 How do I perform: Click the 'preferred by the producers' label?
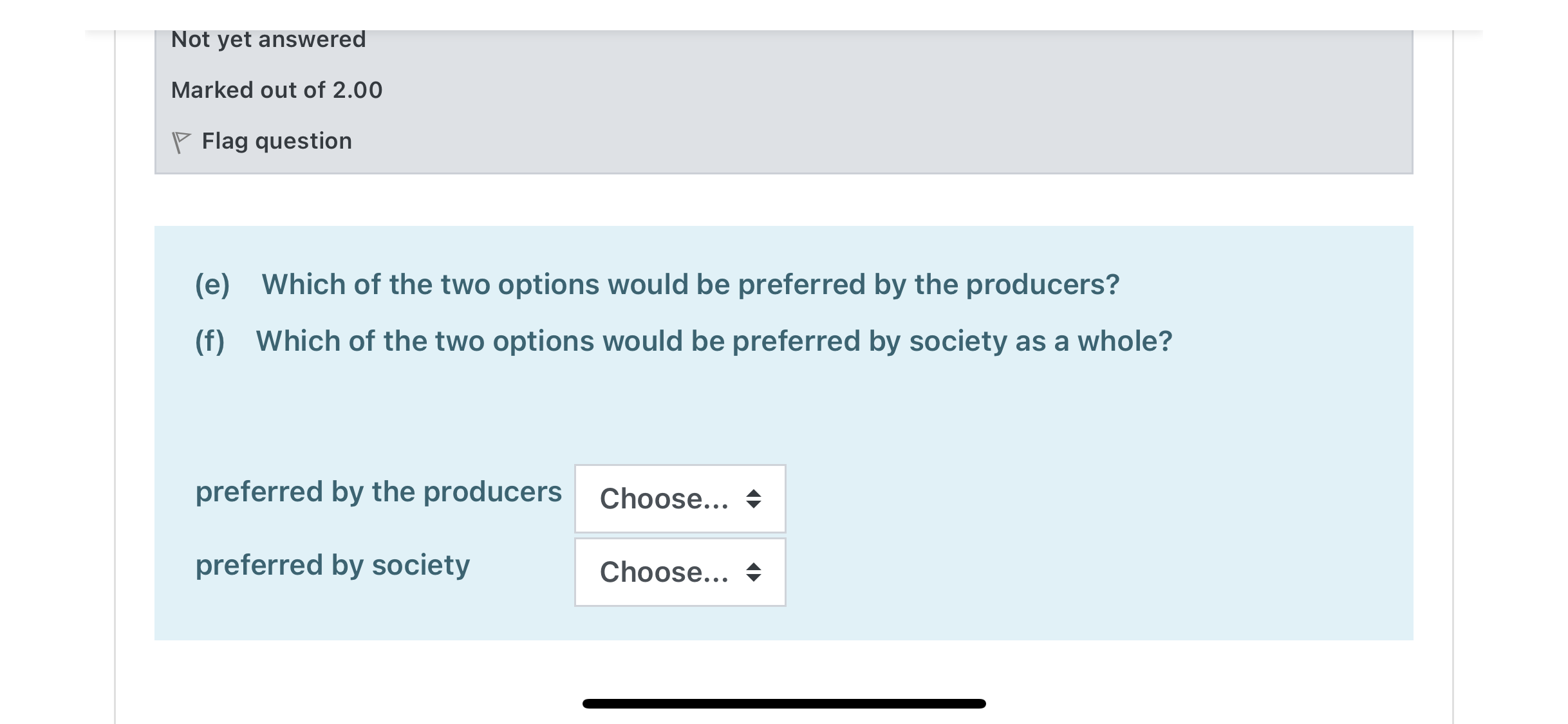pyautogui.click(x=378, y=492)
